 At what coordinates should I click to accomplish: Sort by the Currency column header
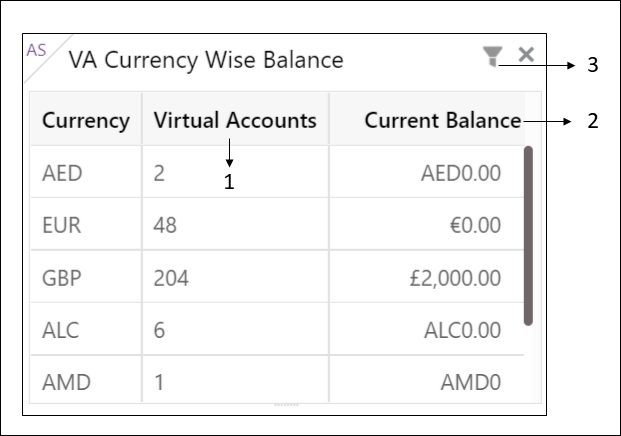86,120
